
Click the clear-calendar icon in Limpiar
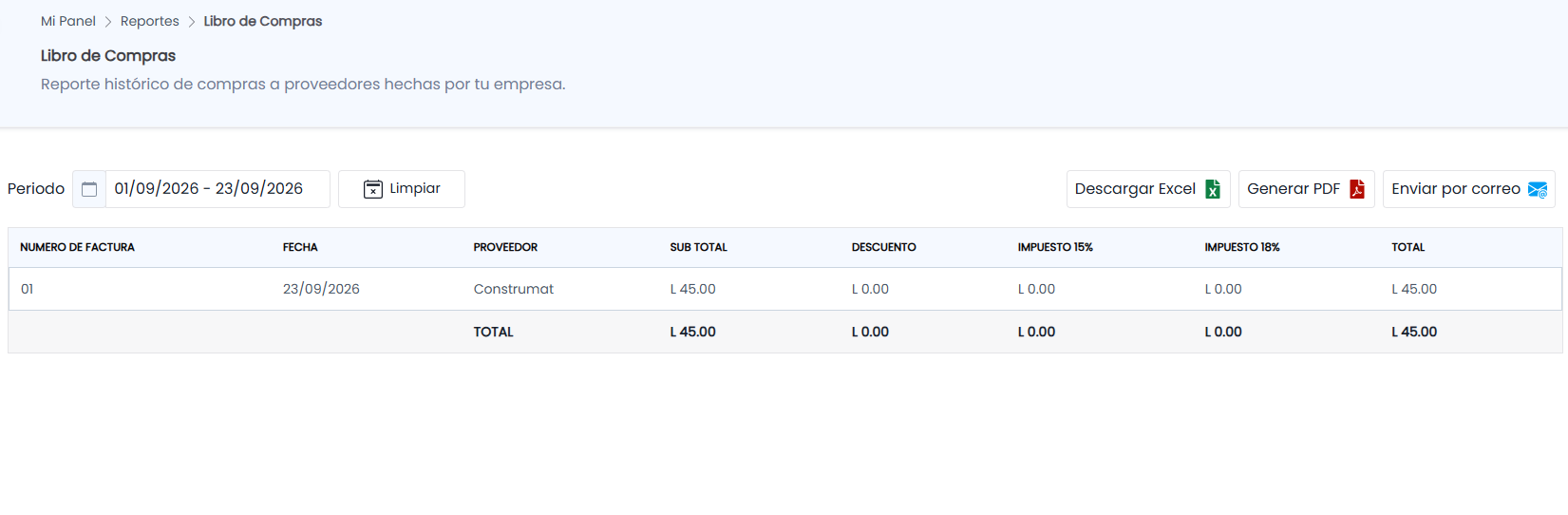click(373, 189)
